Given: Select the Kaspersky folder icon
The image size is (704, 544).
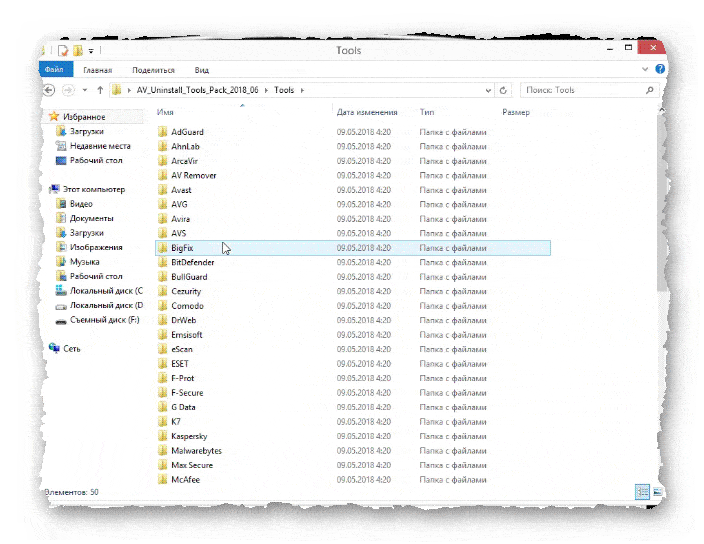Looking at the screenshot, I should [x=163, y=436].
